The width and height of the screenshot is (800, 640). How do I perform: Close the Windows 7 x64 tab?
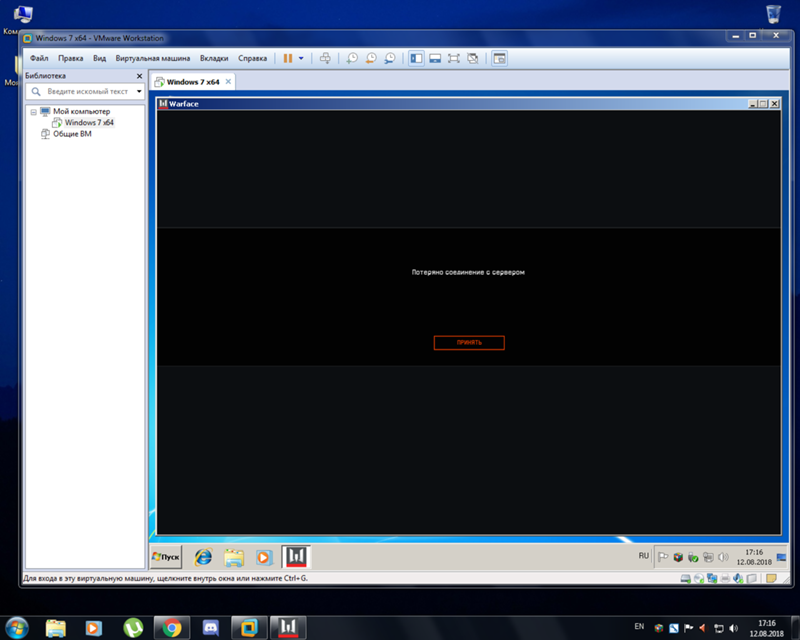228,82
